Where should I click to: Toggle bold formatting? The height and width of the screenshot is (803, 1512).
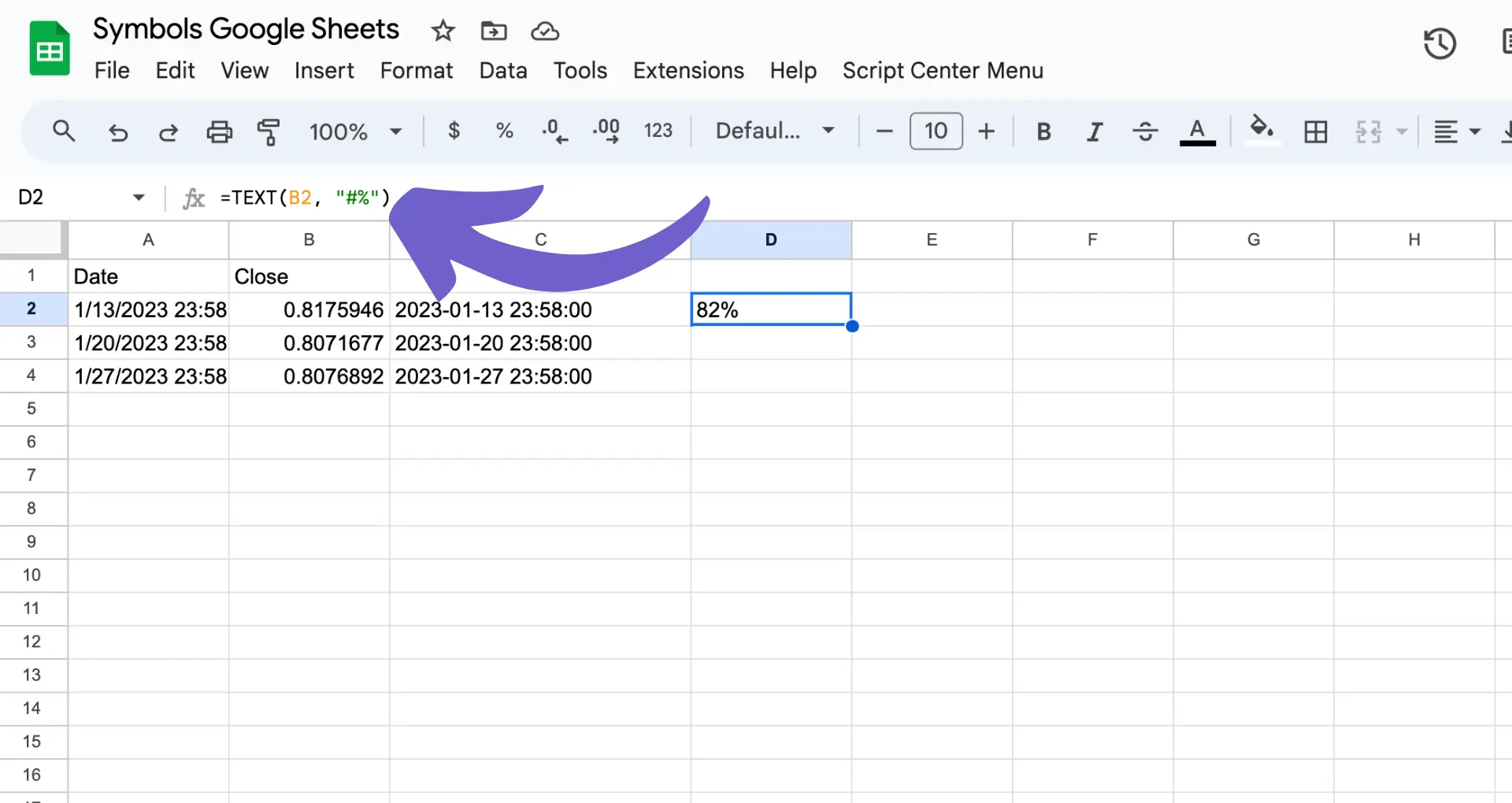(1043, 131)
